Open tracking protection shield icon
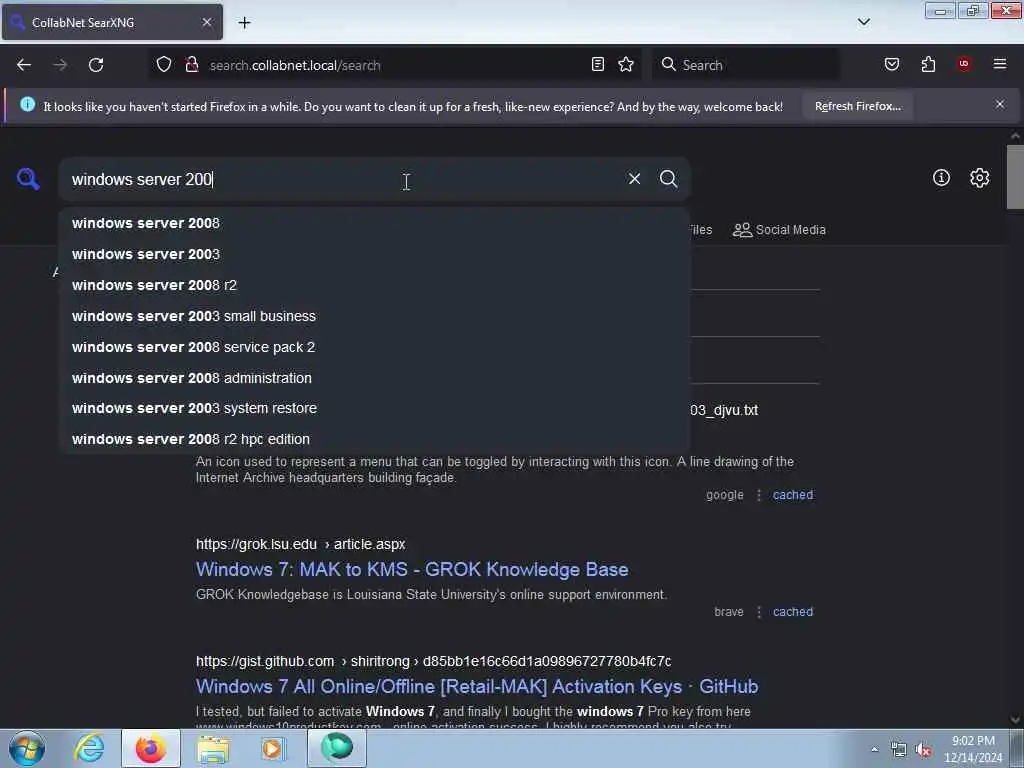The width and height of the screenshot is (1024, 768). click(x=164, y=65)
